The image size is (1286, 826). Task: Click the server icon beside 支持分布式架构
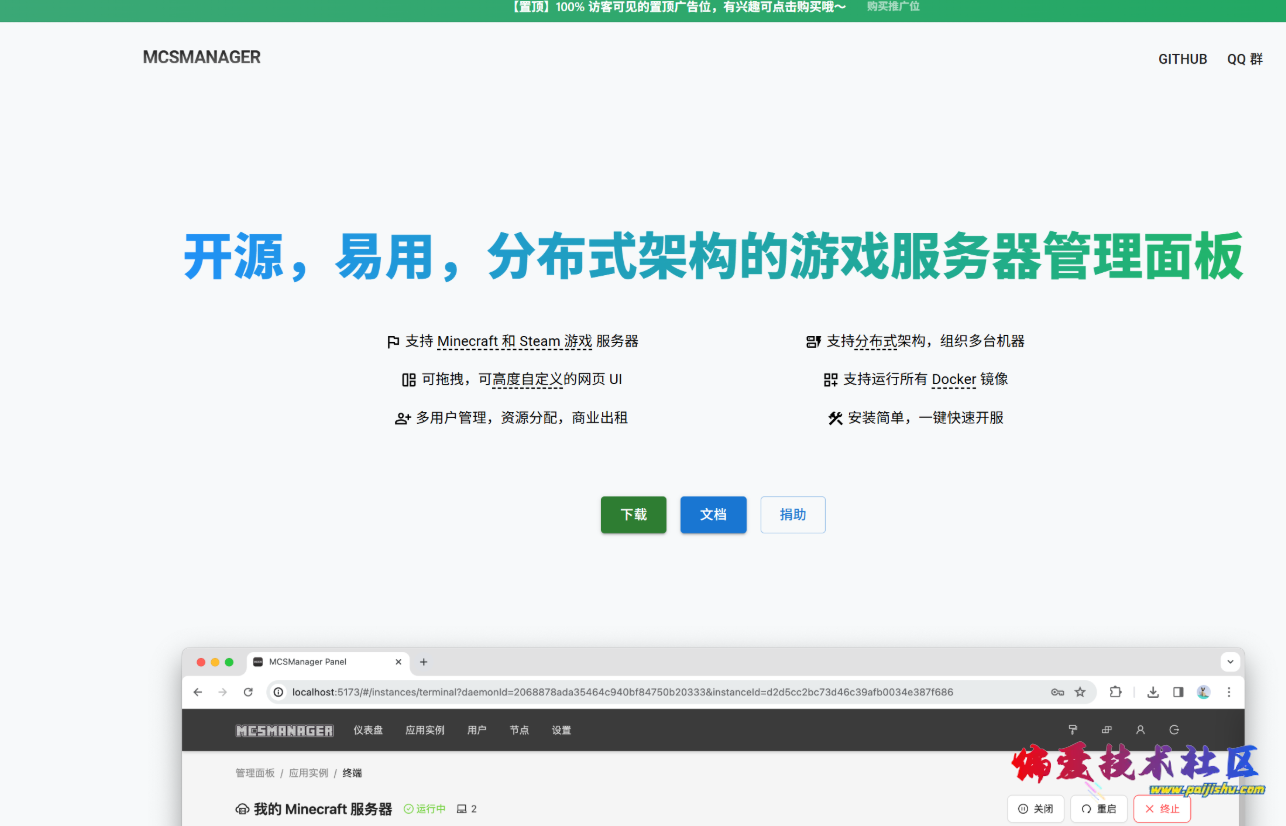coord(813,342)
